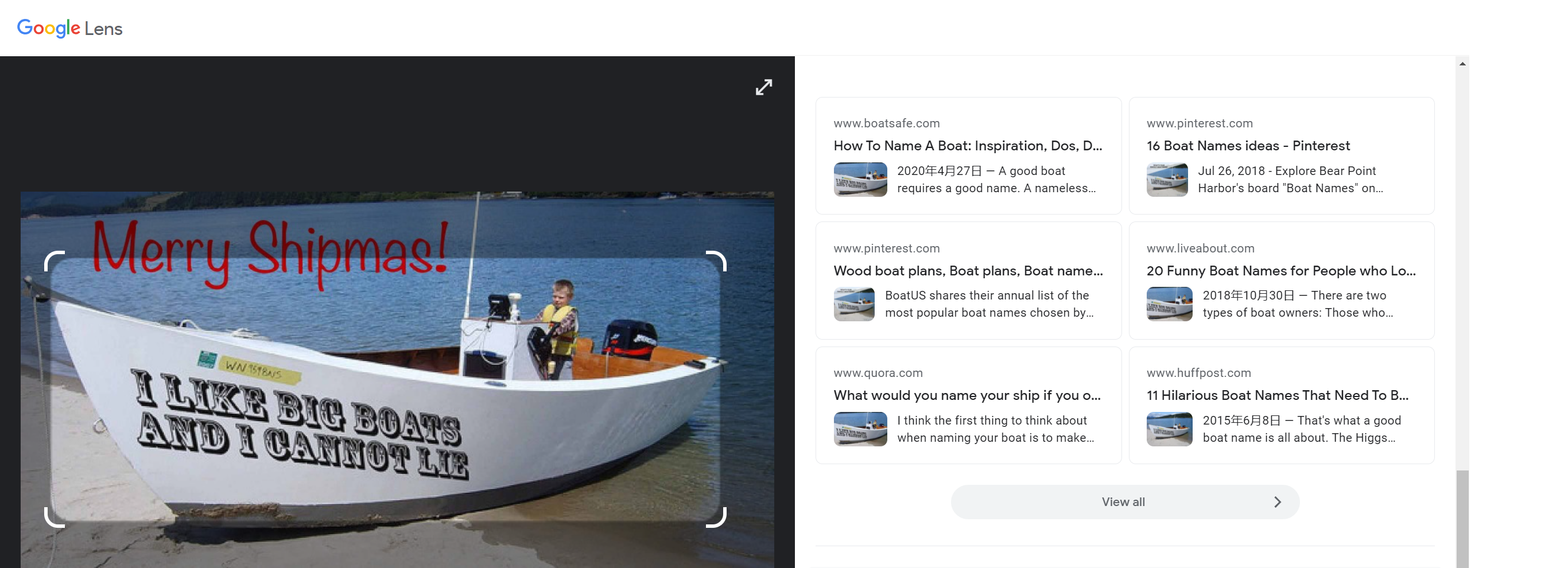Viewport: 1568px width, 568px height.
Task: Click the top-right crop corner handle
Action: 716,261
